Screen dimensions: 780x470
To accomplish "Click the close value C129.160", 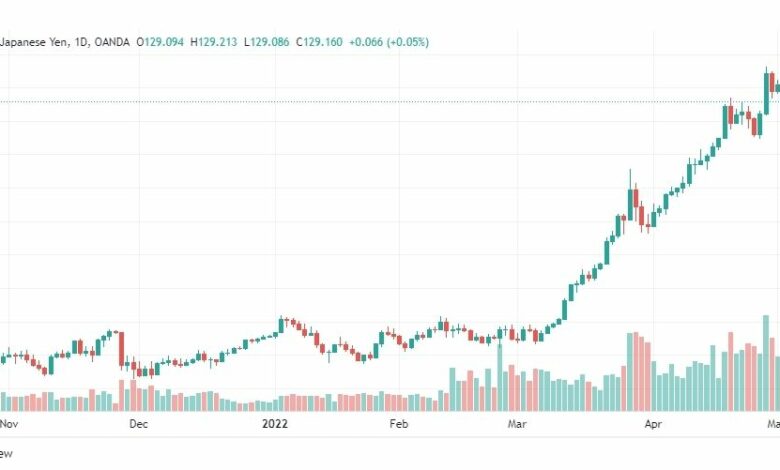I will coord(319,42).
